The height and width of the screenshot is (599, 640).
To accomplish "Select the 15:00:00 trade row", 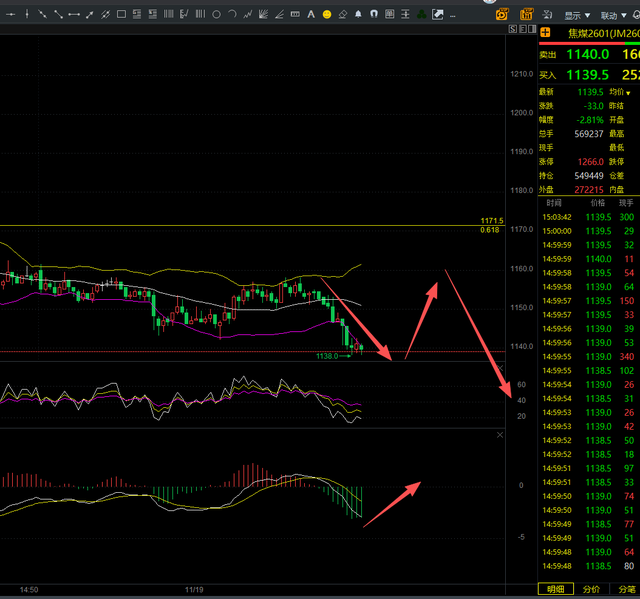I will [589, 231].
